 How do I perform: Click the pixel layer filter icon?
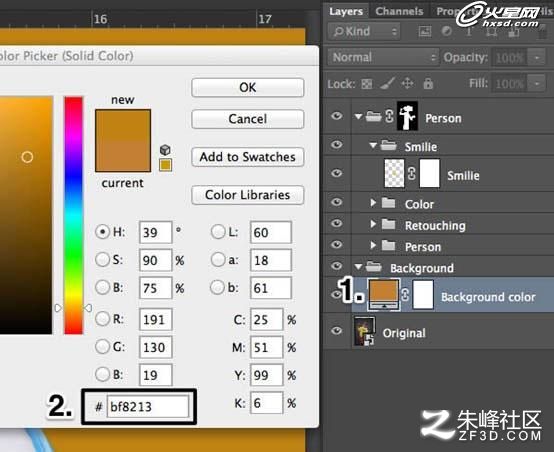tap(425, 31)
